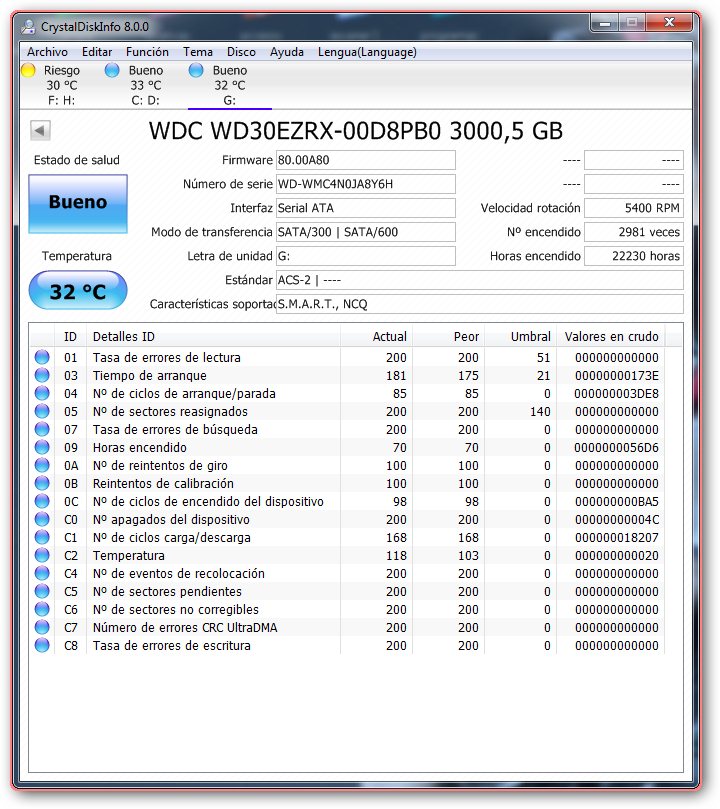This screenshot has width=720, height=809.
Task: Click the transfer mode field SATA/300 | SATA/600
Action: [x=366, y=232]
